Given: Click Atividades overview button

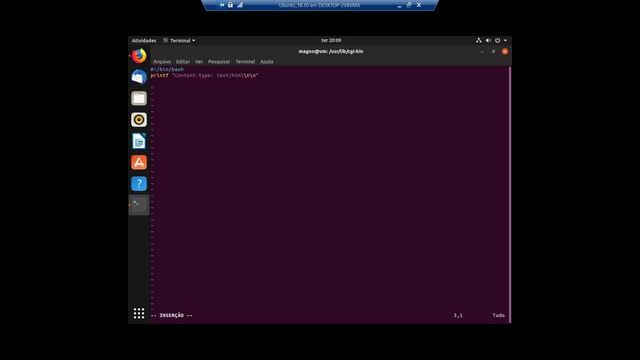Looking at the screenshot, I should coord(144,40).
